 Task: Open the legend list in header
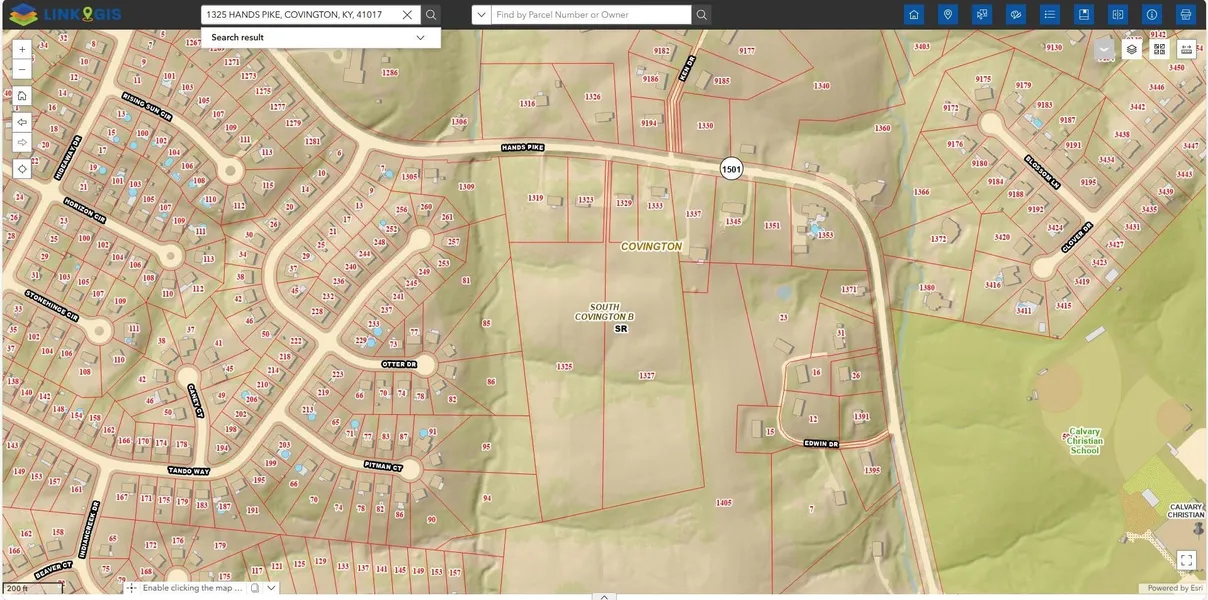coord(1049,15)
